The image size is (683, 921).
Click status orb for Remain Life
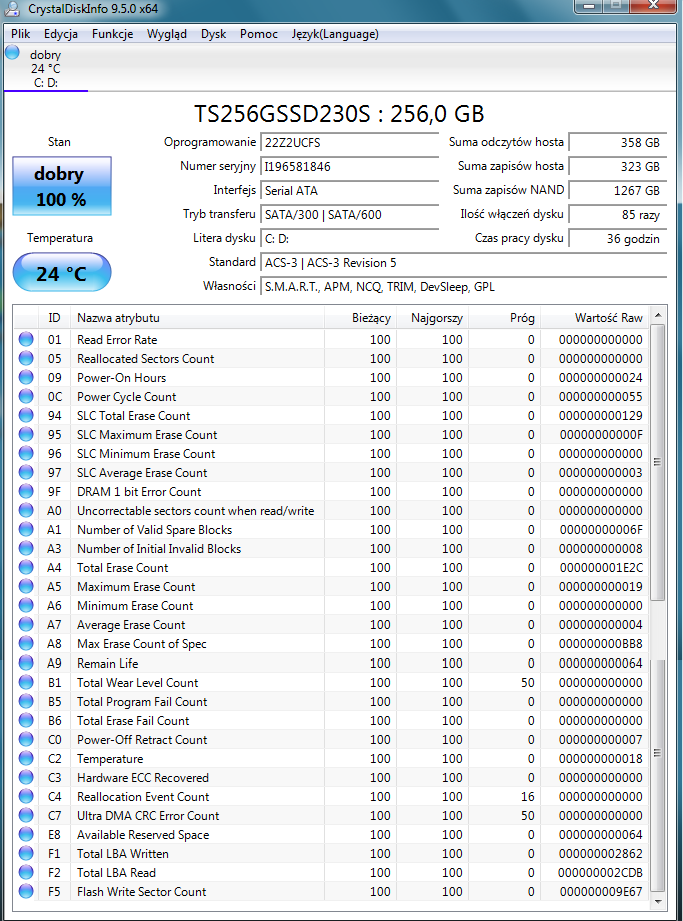[x=26, y=663]
